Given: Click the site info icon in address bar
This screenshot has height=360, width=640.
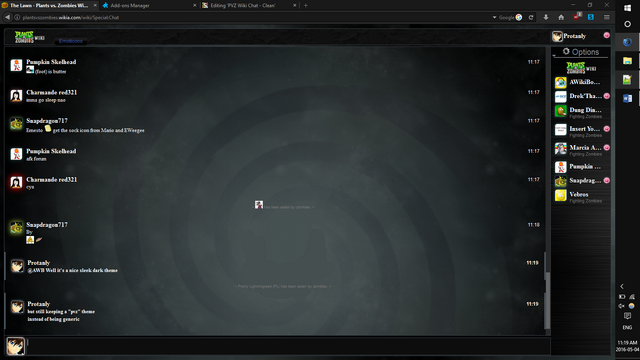Looking at the screenshot, I should click(x=17, y=18).
